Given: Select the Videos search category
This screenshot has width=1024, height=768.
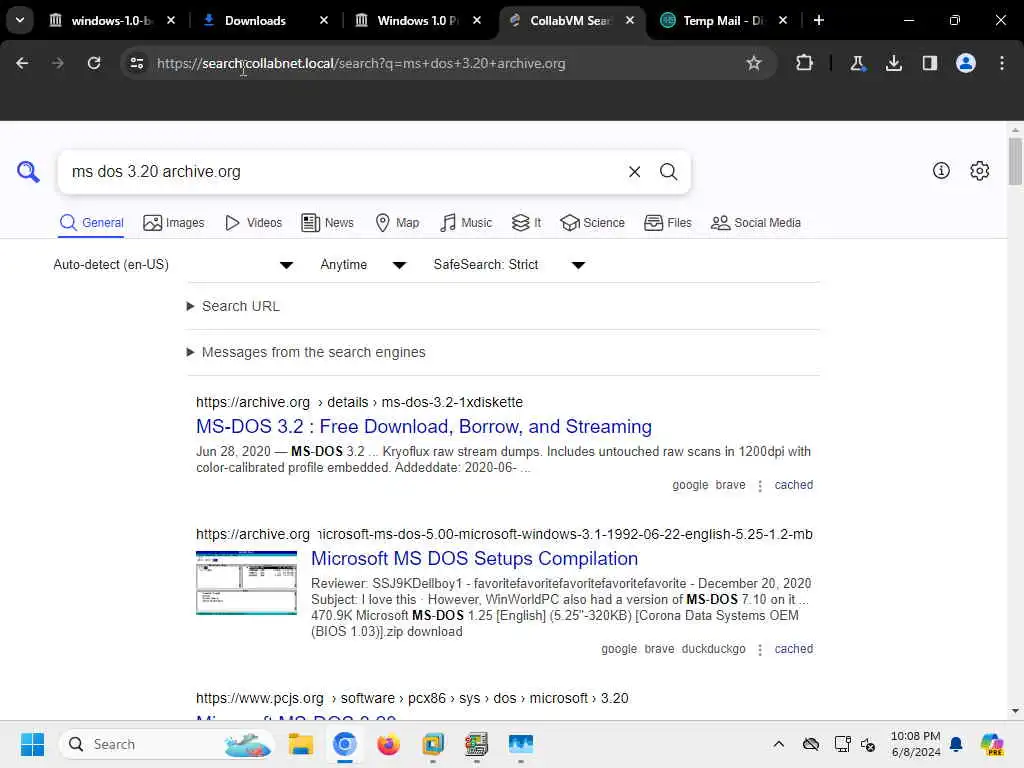Looking at the screenshot, I should 253,223.
